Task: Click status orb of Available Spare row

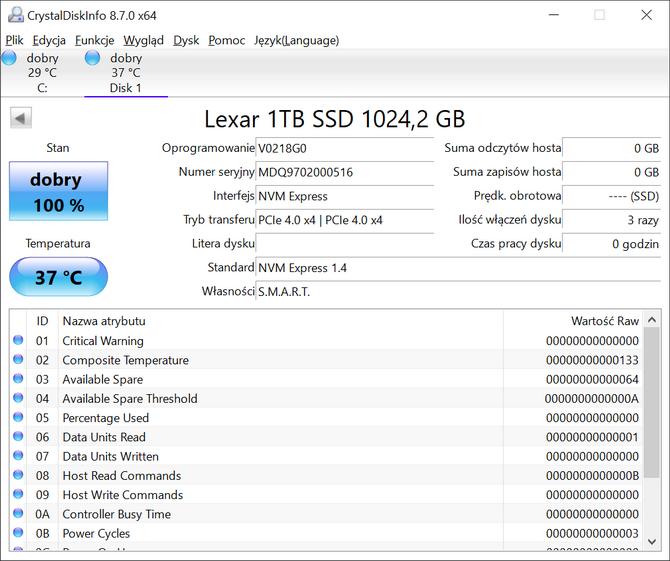Action: [18, 379]
